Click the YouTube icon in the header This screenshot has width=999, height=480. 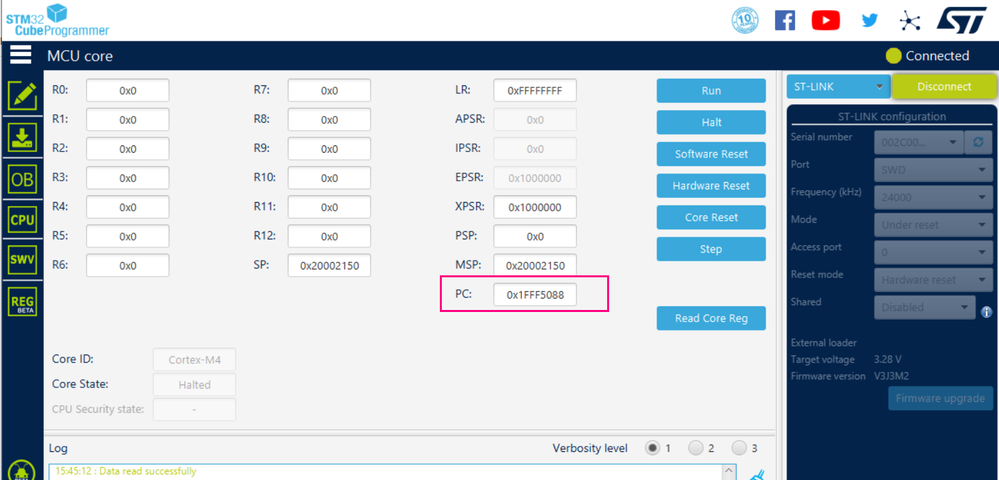pyautogui.click(x=826, y=20)
